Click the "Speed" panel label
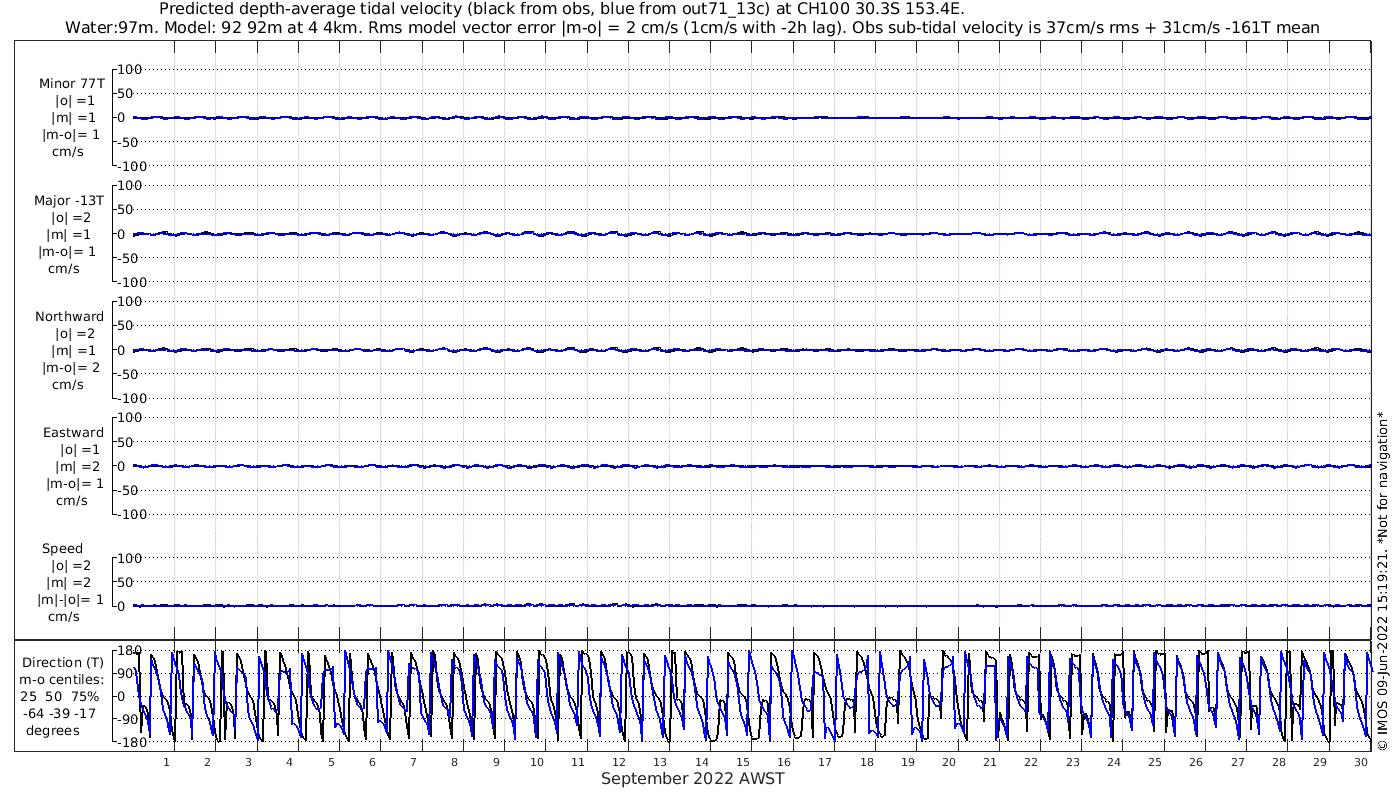The width and height of the screenshot is (1400, 800). point(62,549)
